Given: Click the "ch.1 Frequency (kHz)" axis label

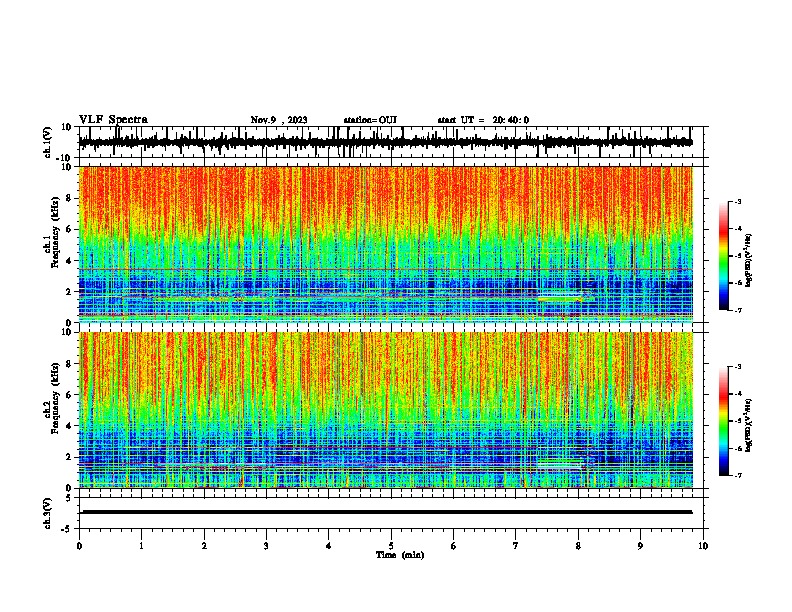Looking at the screenshot, I should coord(51,232).
